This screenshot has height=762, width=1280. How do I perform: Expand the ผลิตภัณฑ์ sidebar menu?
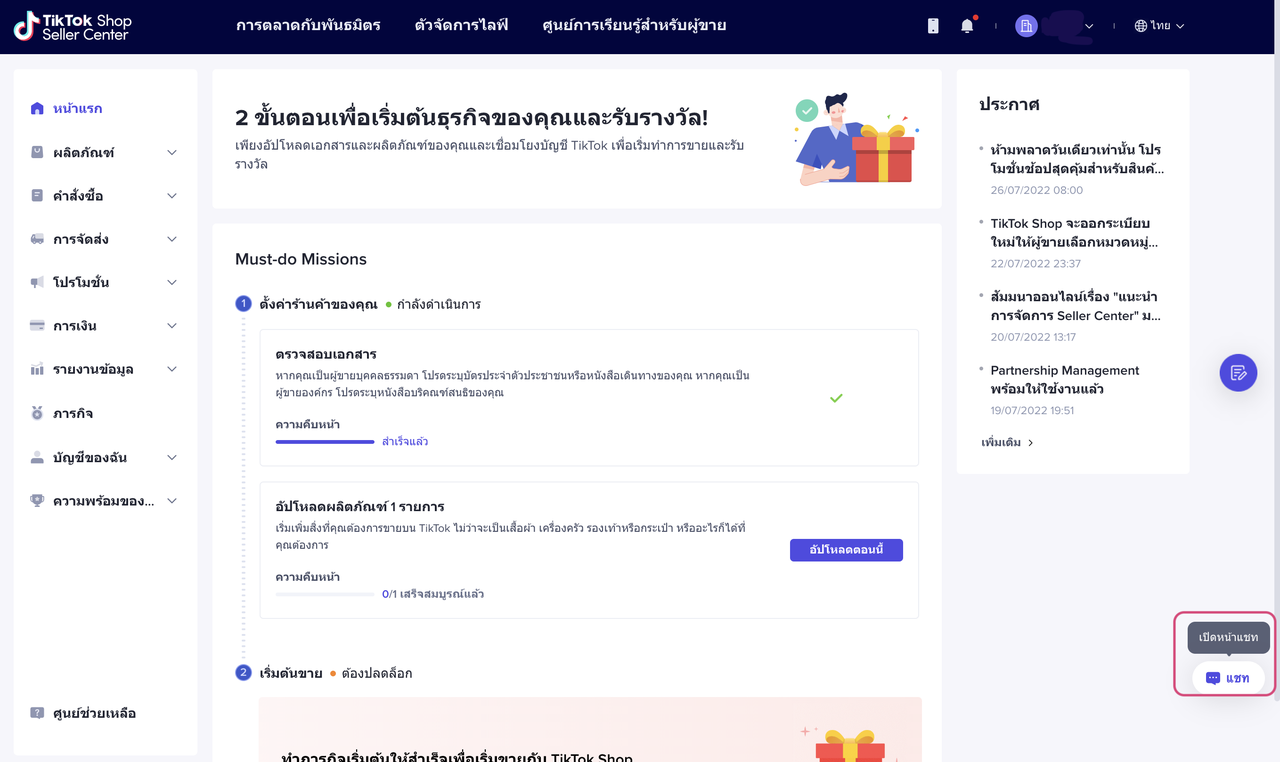(x=171, y=153)
